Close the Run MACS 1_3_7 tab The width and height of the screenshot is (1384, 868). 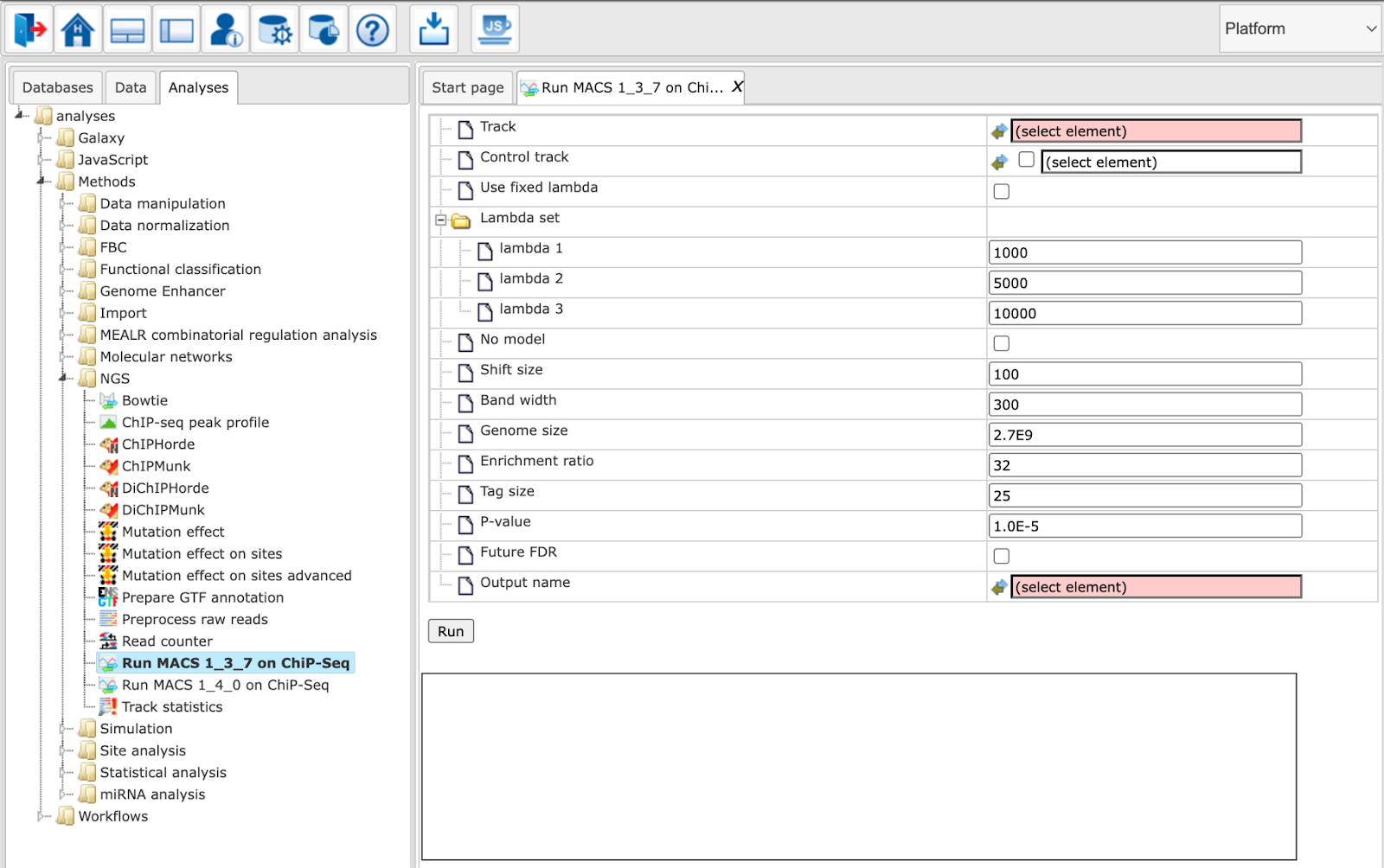pyautogui.click(x=737, y=86)
